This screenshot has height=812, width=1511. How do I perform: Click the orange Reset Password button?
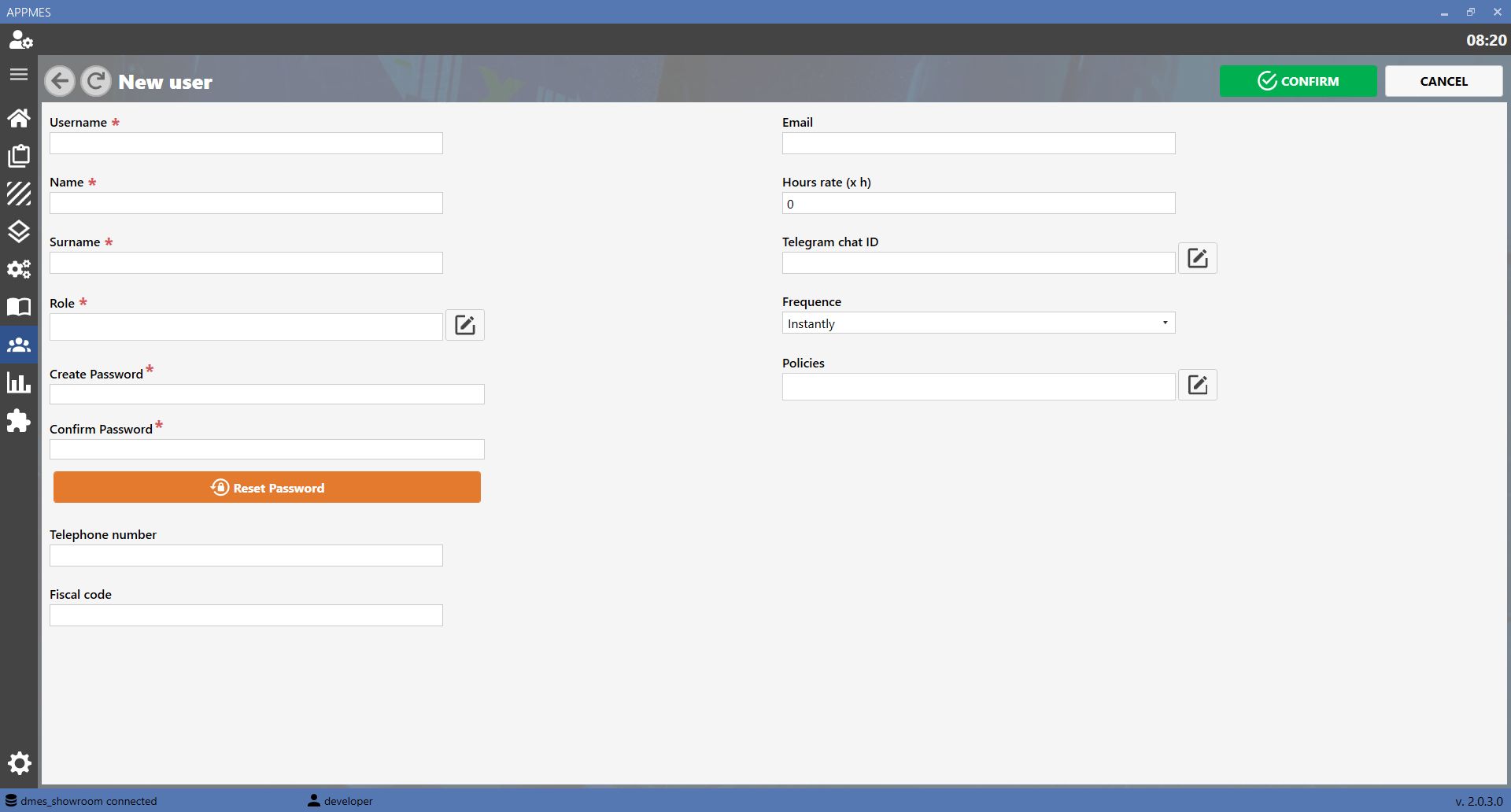(267, 487)
